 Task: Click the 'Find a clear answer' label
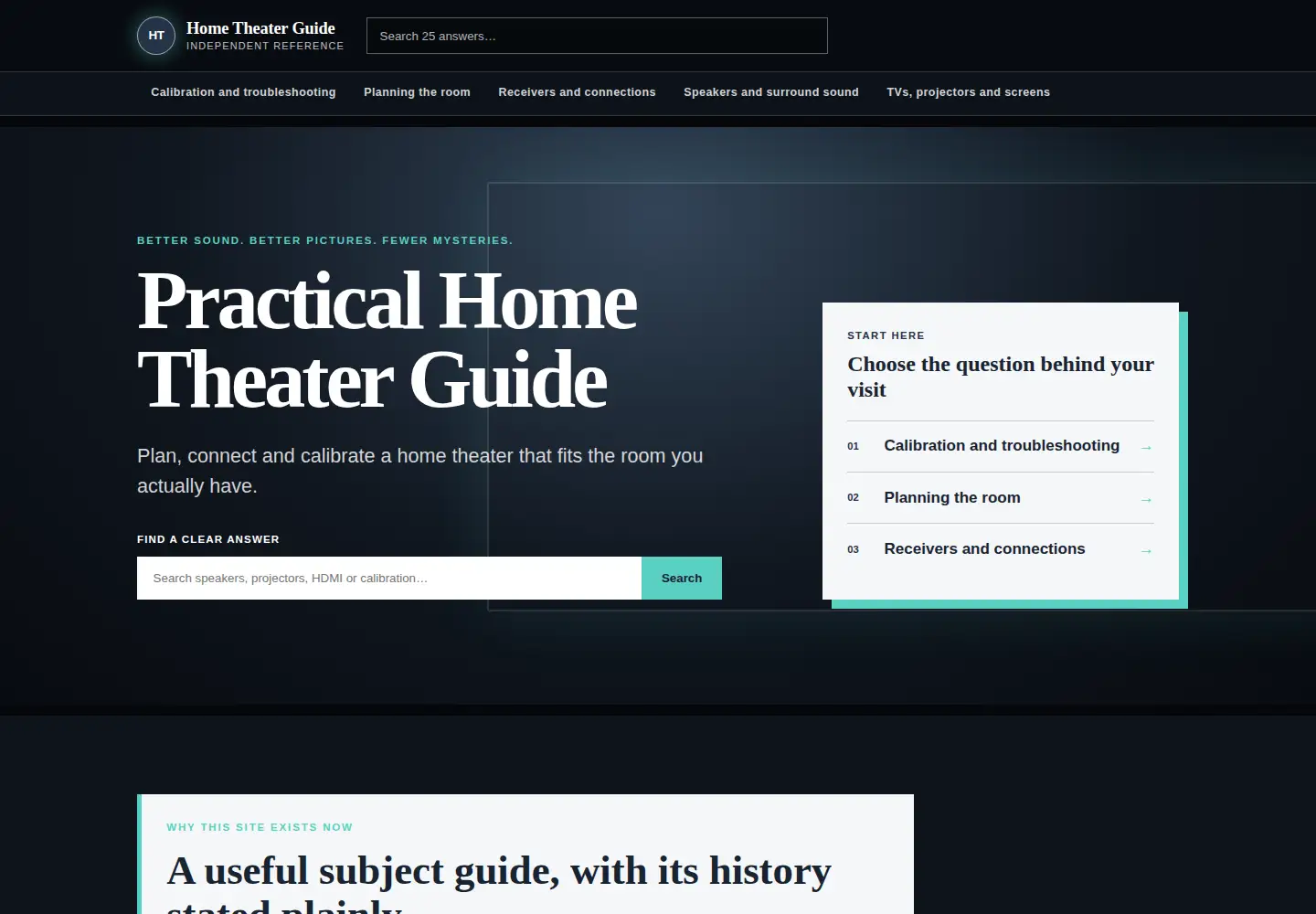click(x=208, y=539)
